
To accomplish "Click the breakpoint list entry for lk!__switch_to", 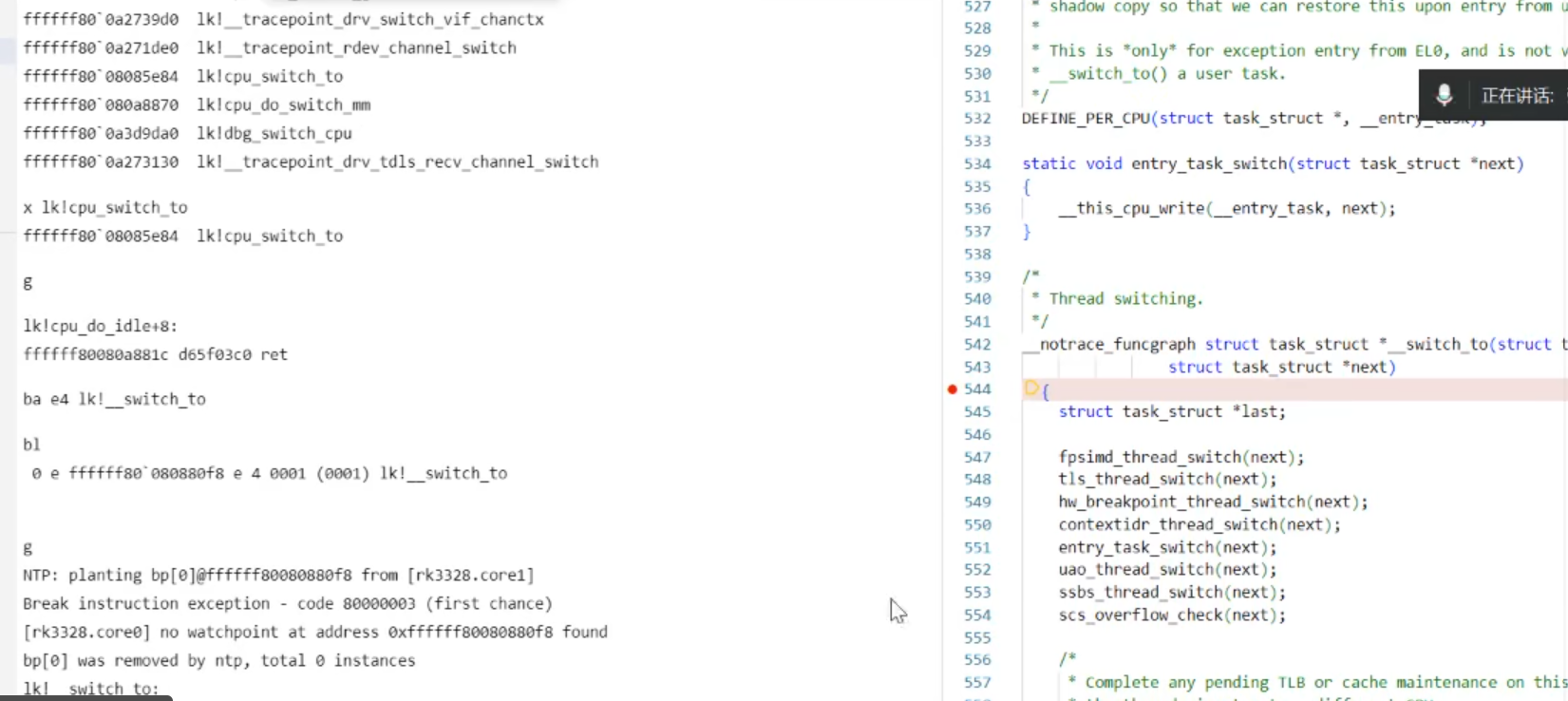I will pos(270,474).
